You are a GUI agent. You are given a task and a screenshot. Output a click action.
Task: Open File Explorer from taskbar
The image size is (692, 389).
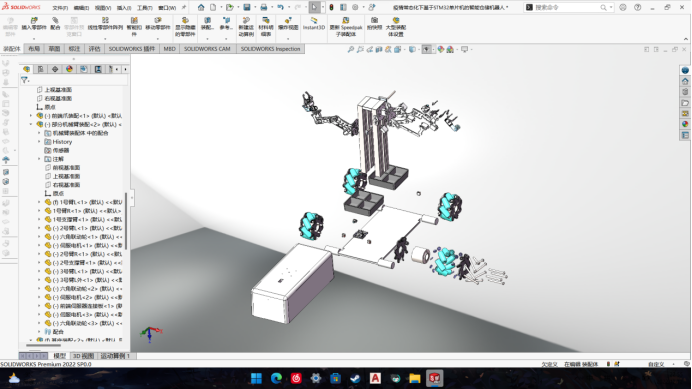[x=414, y=378]
